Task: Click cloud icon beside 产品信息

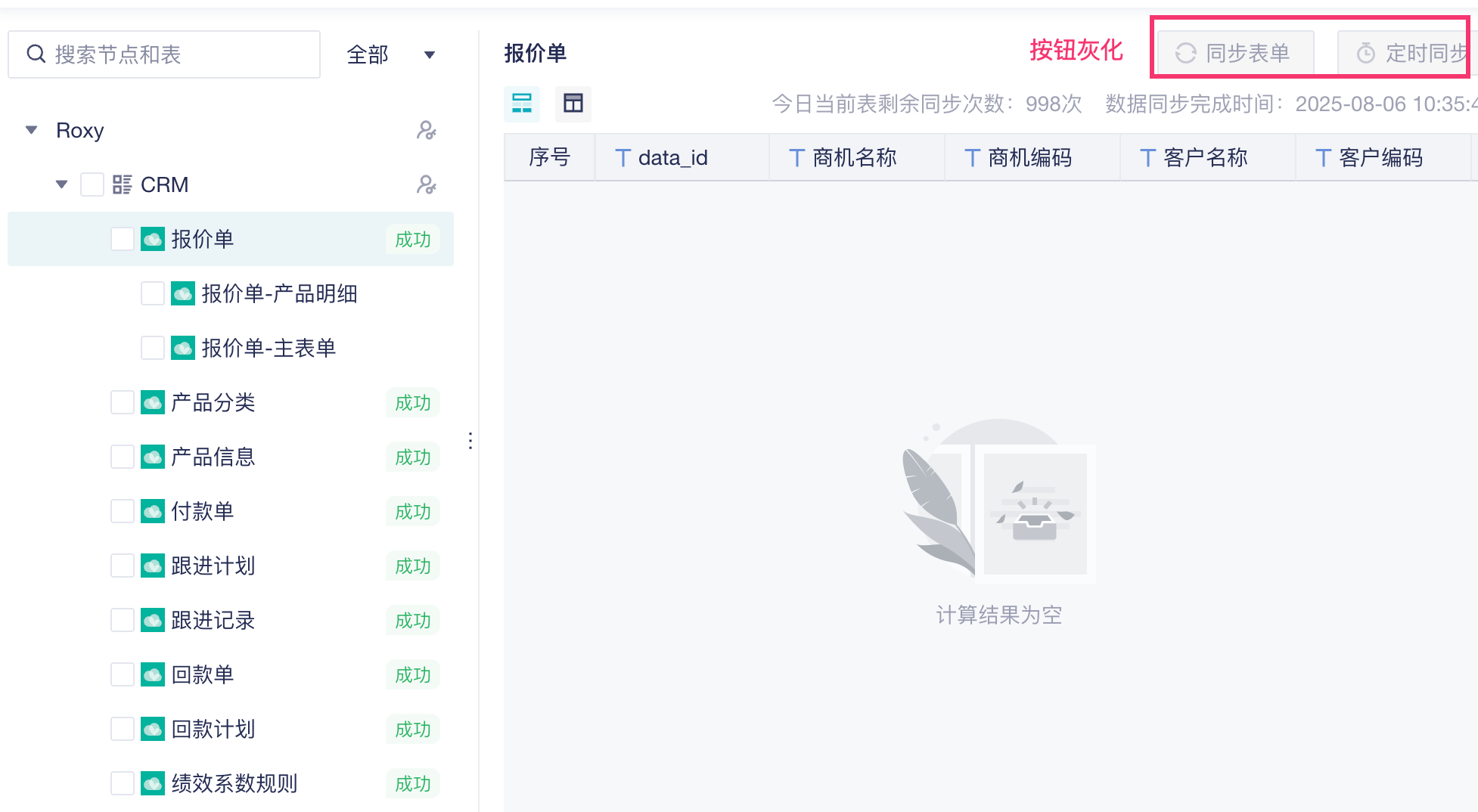Action: coord(153,457)
